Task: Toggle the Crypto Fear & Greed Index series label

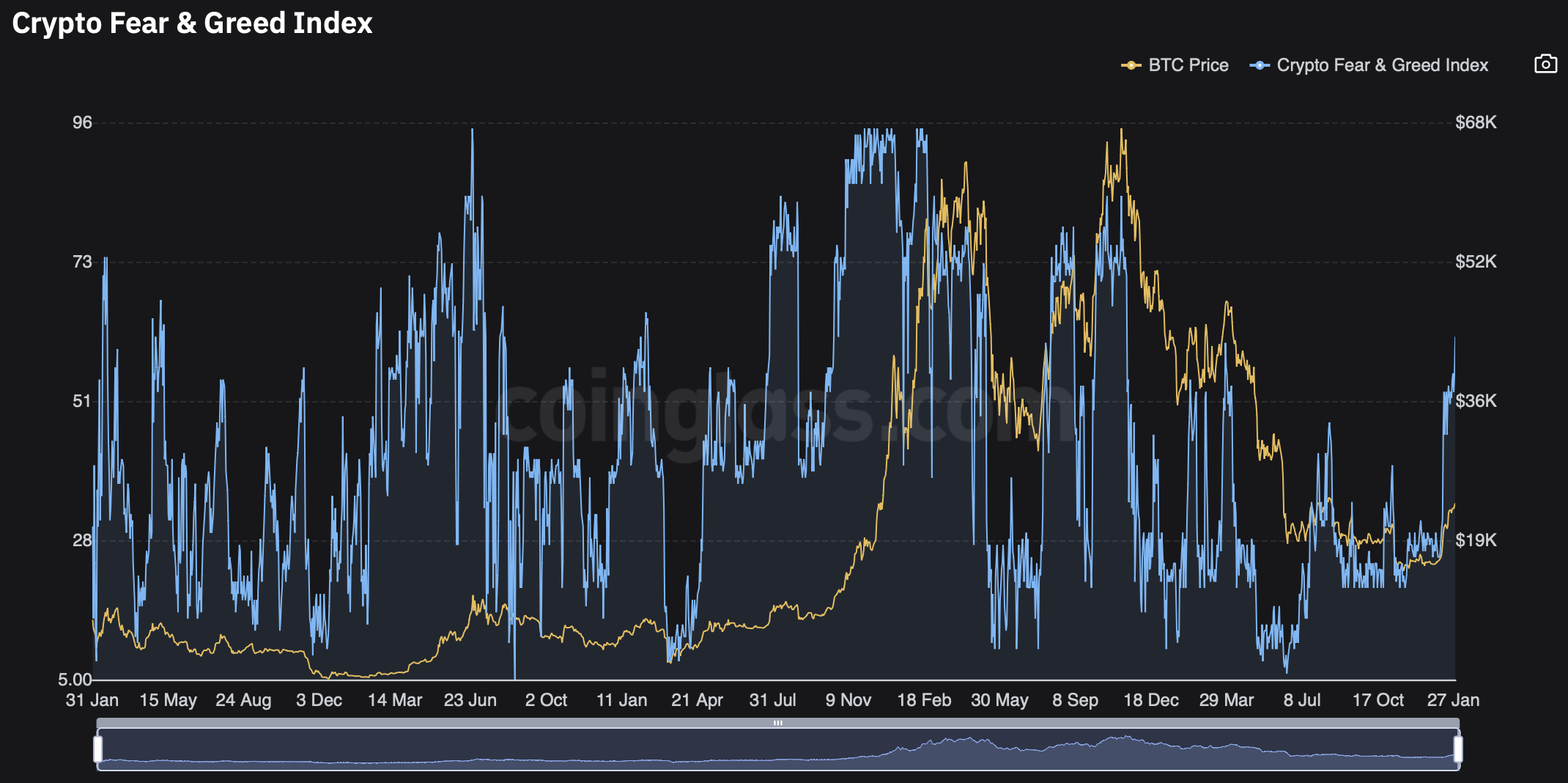Action: [x=1382, y=65]
